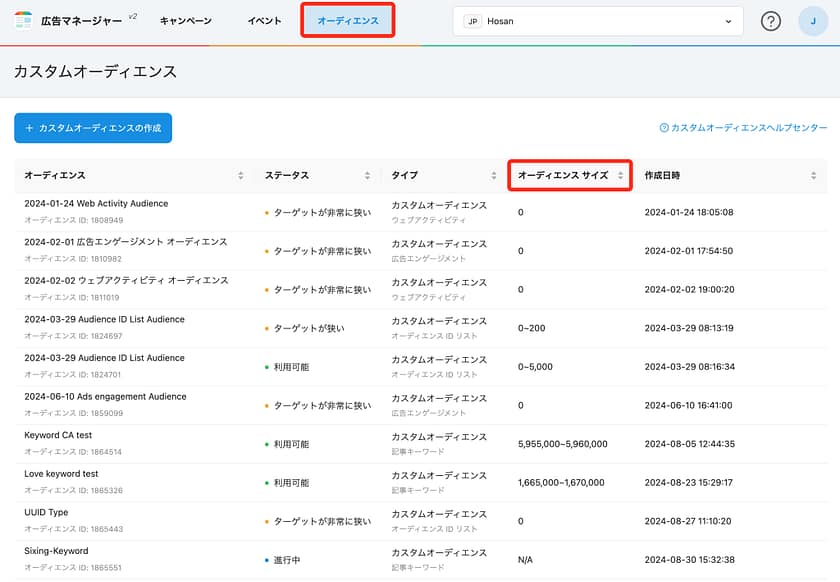840x582 pixels.
Task: Click sort arrows on ステータス column
Action: tap(367, 175)
